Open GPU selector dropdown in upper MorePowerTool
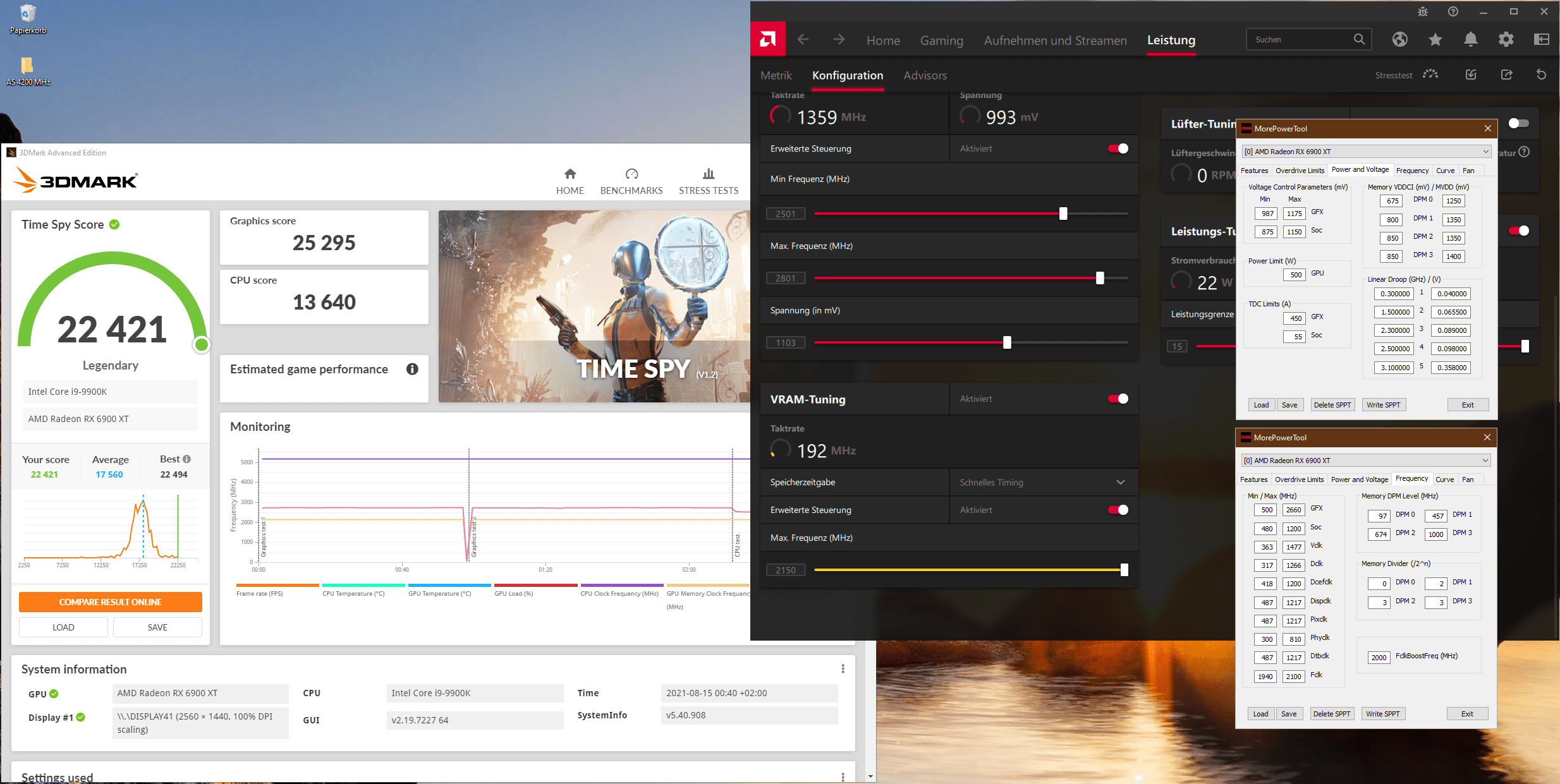The height and width of the screenshot is (784, 1560). [x=1485, y=152]
